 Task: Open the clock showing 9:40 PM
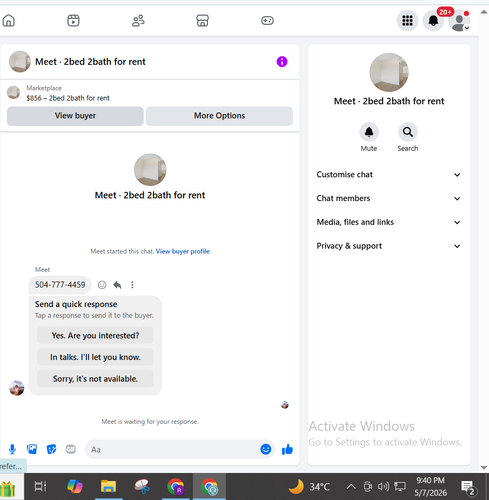pyautogui.click(x=431, y=487)
